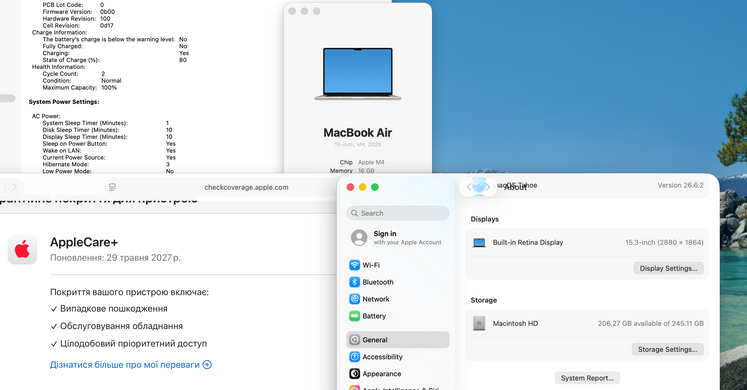Click the MacBook Air image in About This Mac
747x390 pixels.
(x=358, y=73)
